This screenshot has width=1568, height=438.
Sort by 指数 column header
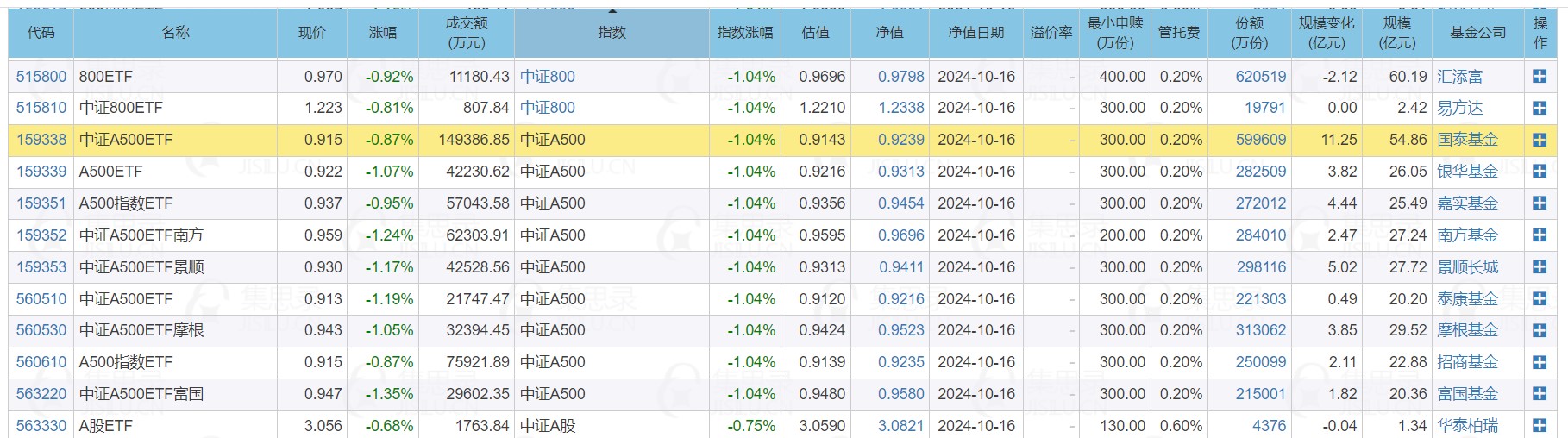(612, 33)
